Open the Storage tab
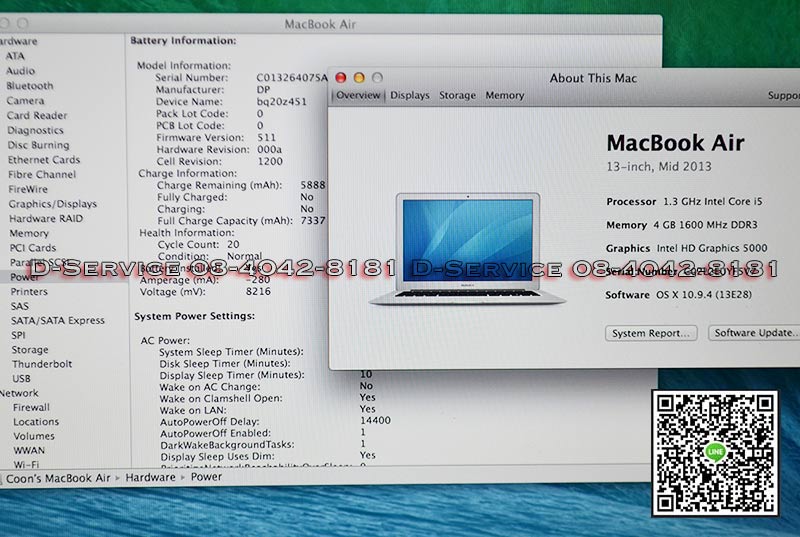 pos(457,95)
